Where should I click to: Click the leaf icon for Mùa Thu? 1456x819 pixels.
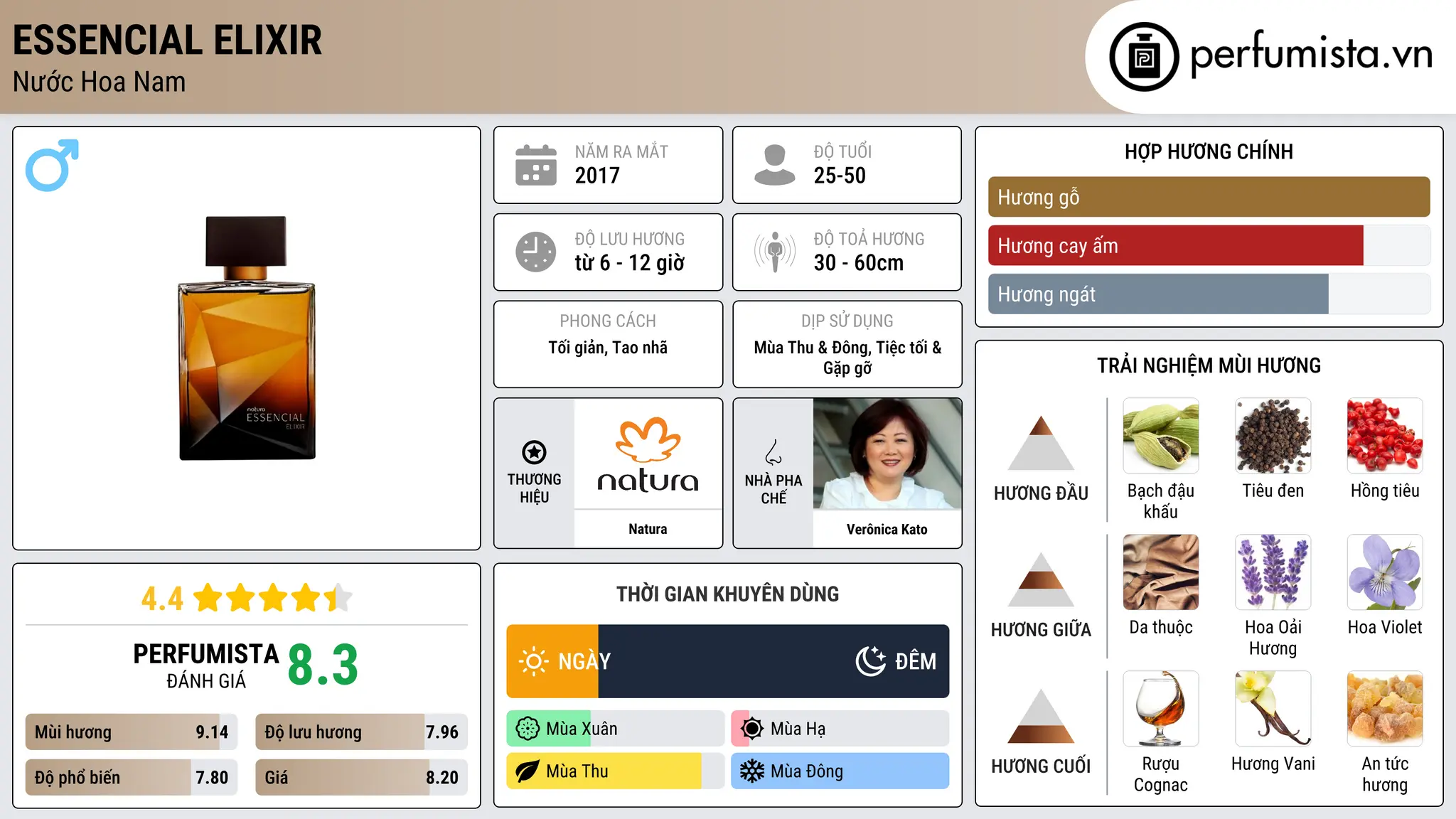(528, 771)
